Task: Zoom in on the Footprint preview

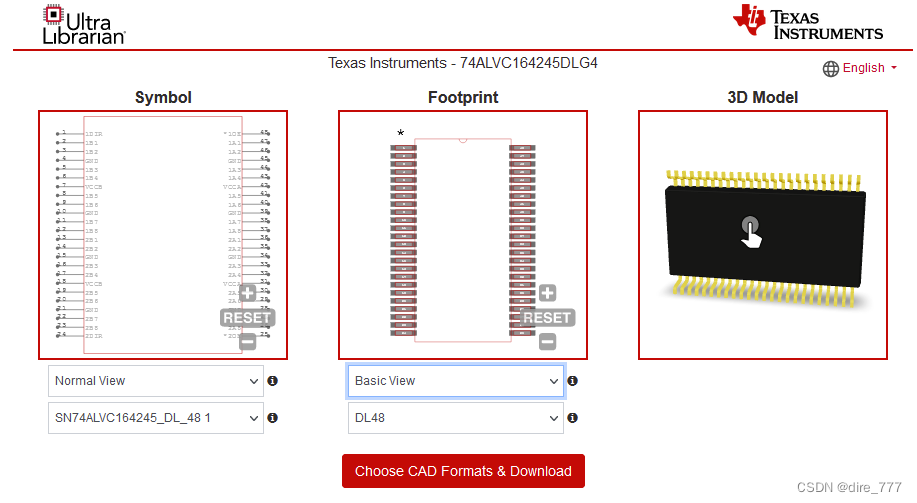Action: [547, 293]
